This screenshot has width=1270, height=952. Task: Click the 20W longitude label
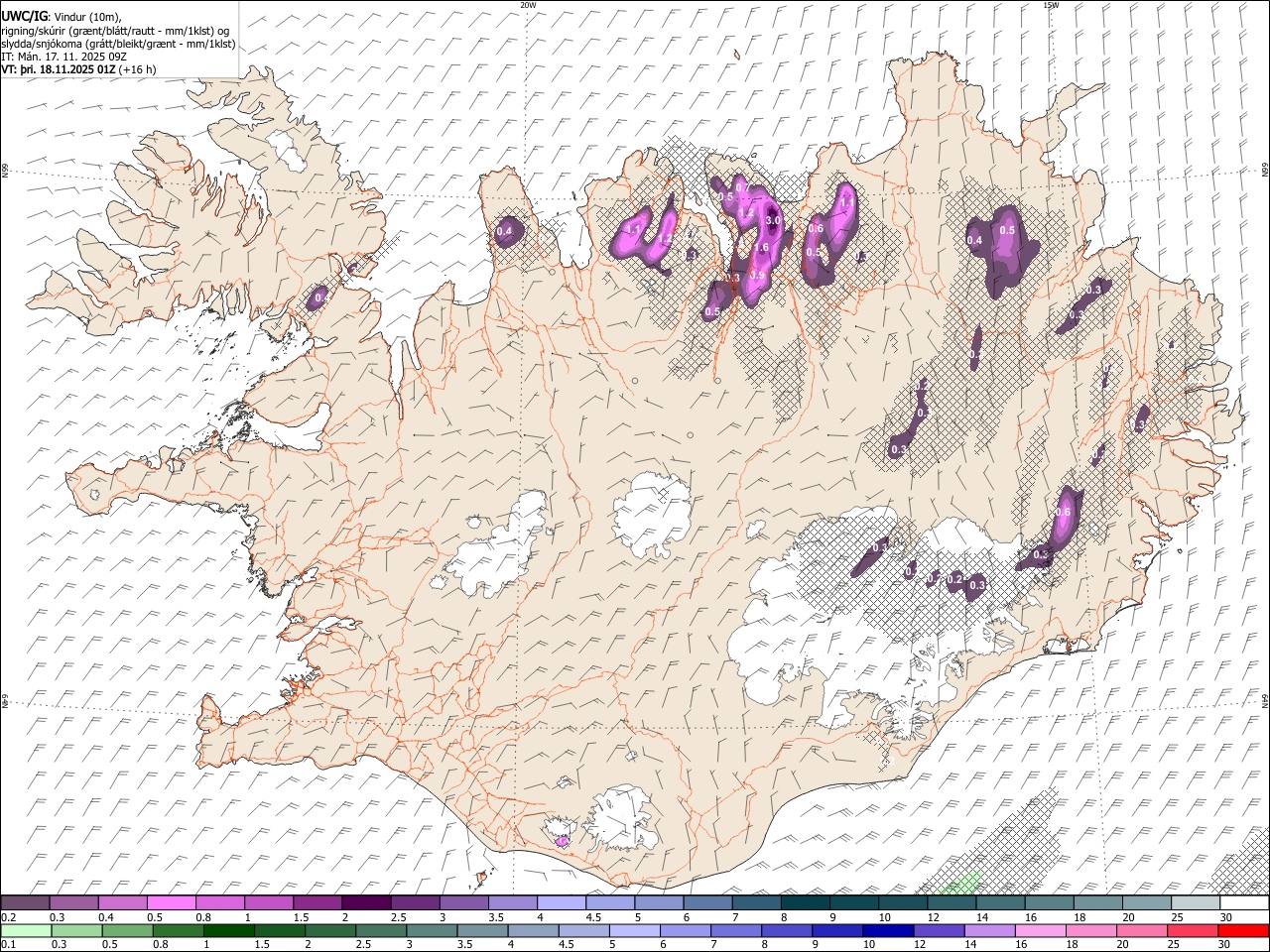pos(528,5)
